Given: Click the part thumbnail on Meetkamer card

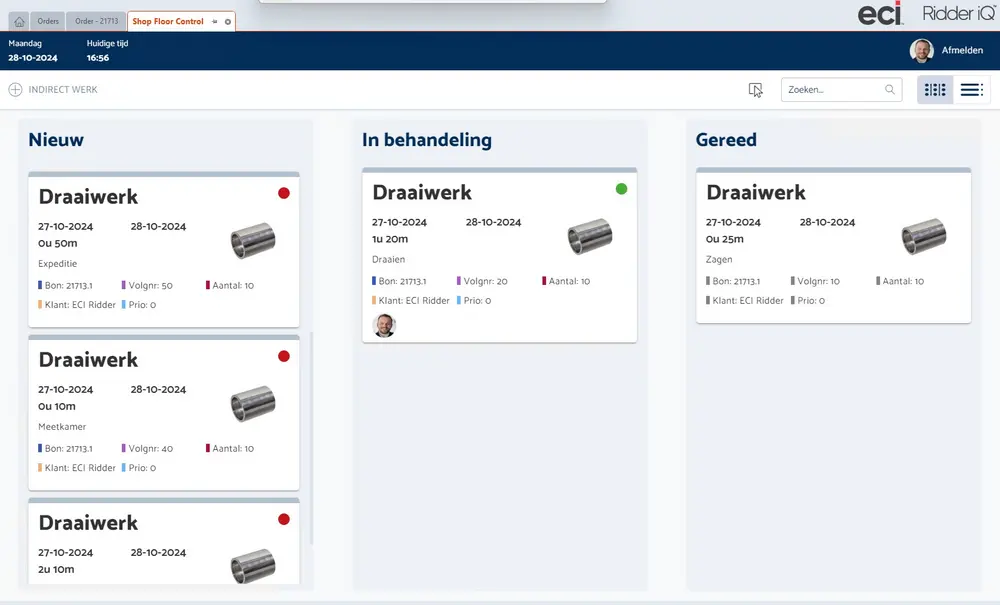Looking at the screenshot, I should (x=253, y=405).
